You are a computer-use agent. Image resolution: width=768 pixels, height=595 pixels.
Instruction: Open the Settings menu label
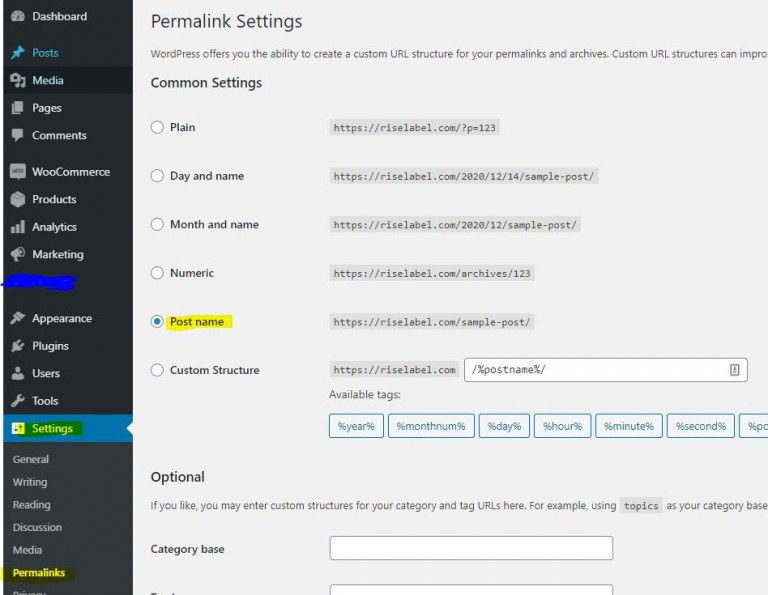click(52, 428)
